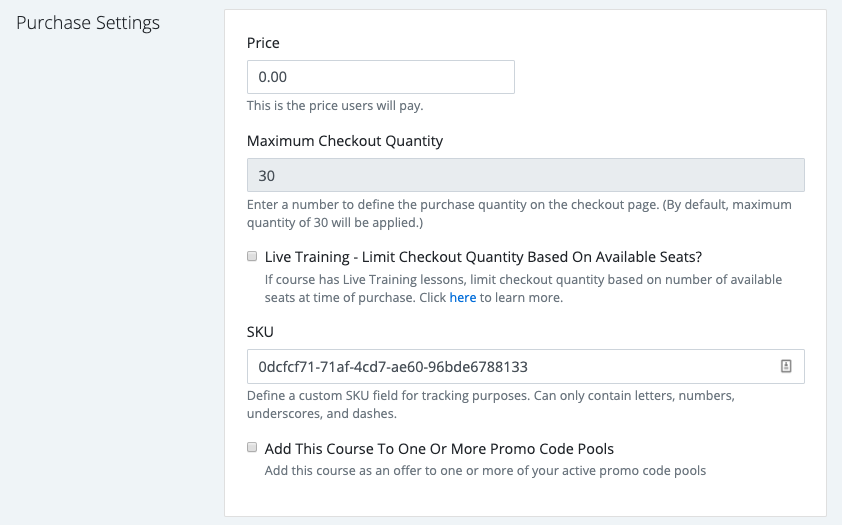Check Add This Course To Promo Code Pools
The image size is (842, 525).
point(252,447)
